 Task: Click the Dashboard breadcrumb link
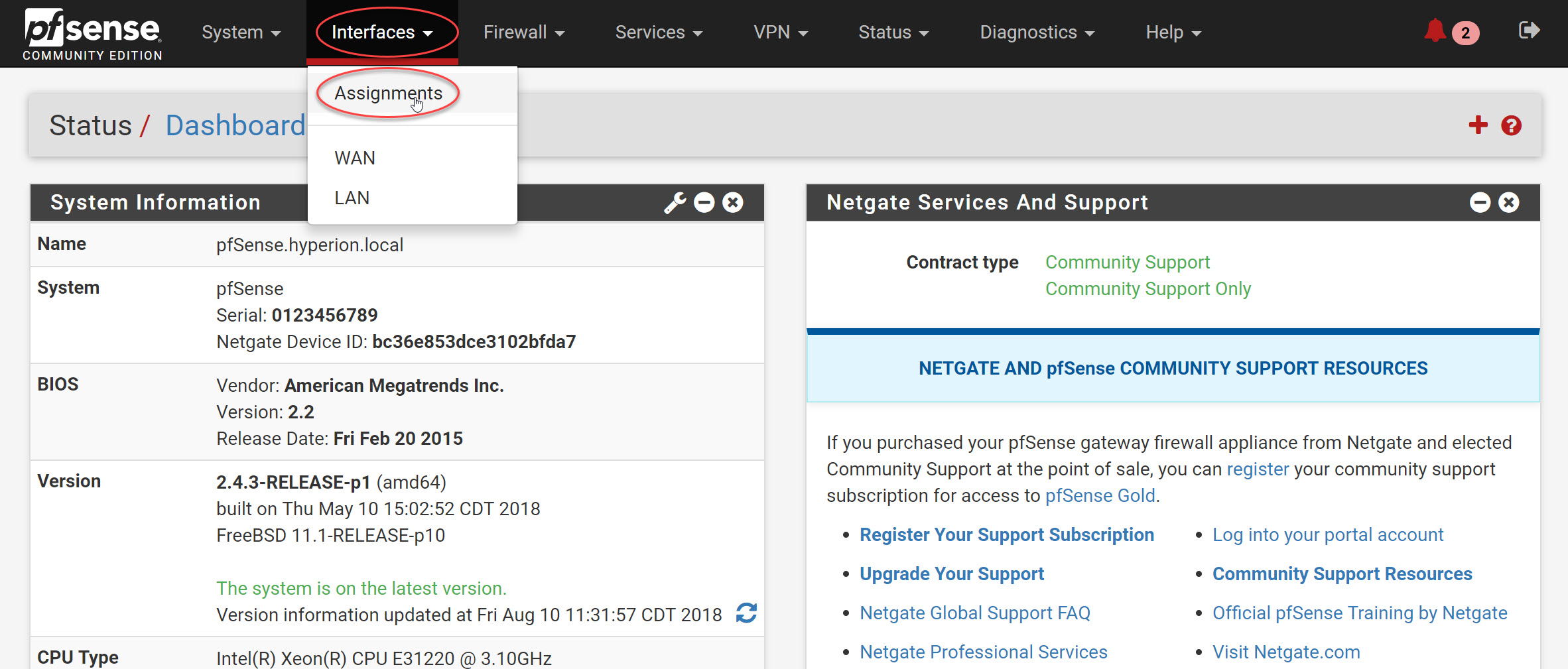point(235,125)
